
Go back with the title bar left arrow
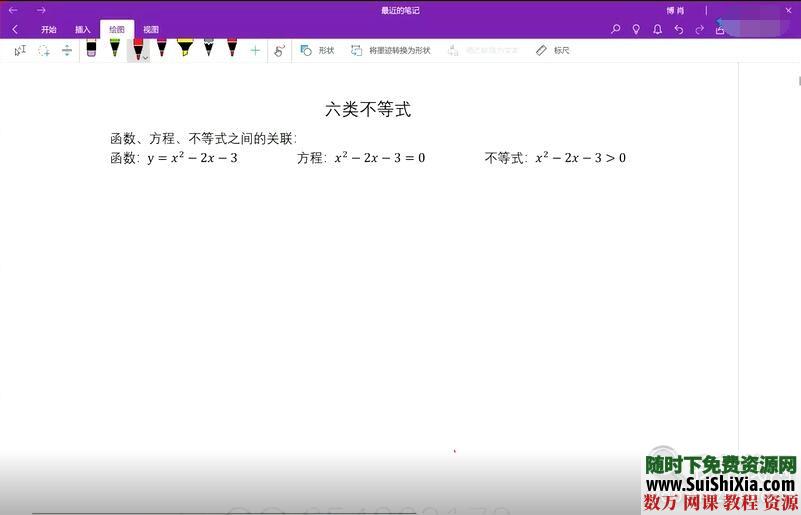point(13,10)
